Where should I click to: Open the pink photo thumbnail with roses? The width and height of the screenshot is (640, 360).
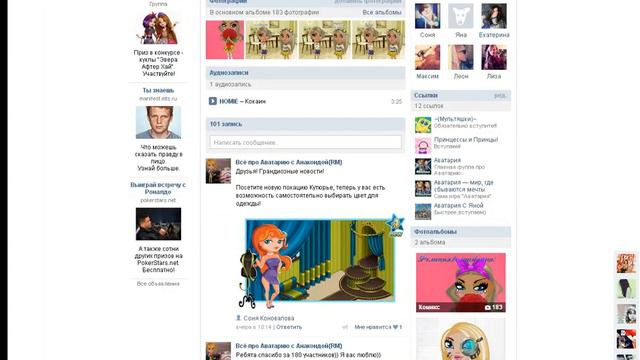click(225, 40)
